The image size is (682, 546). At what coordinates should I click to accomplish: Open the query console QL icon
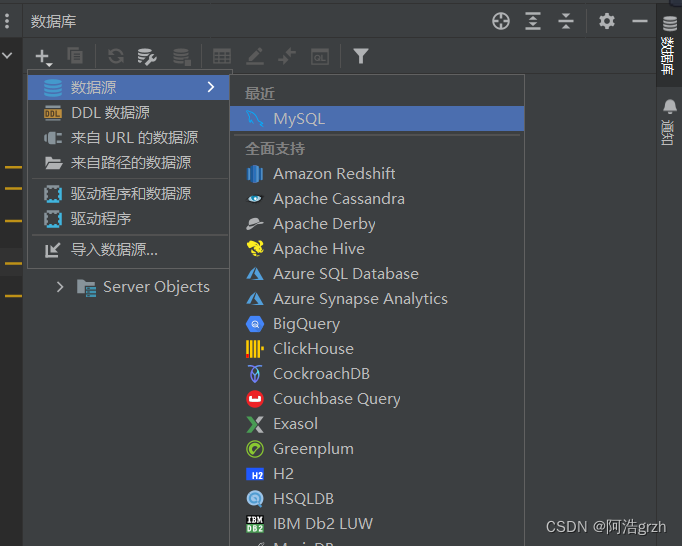[x=320, y=57]
